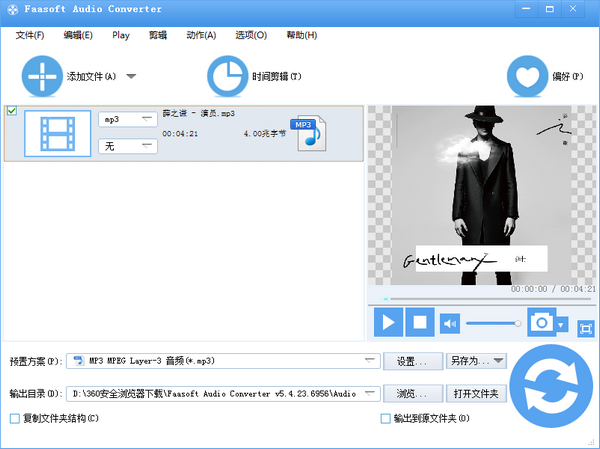Image resolution: width=600 pixels, height=449 pixels.
Task: Open the 选项(O) menu
Action: pos(251,35)
